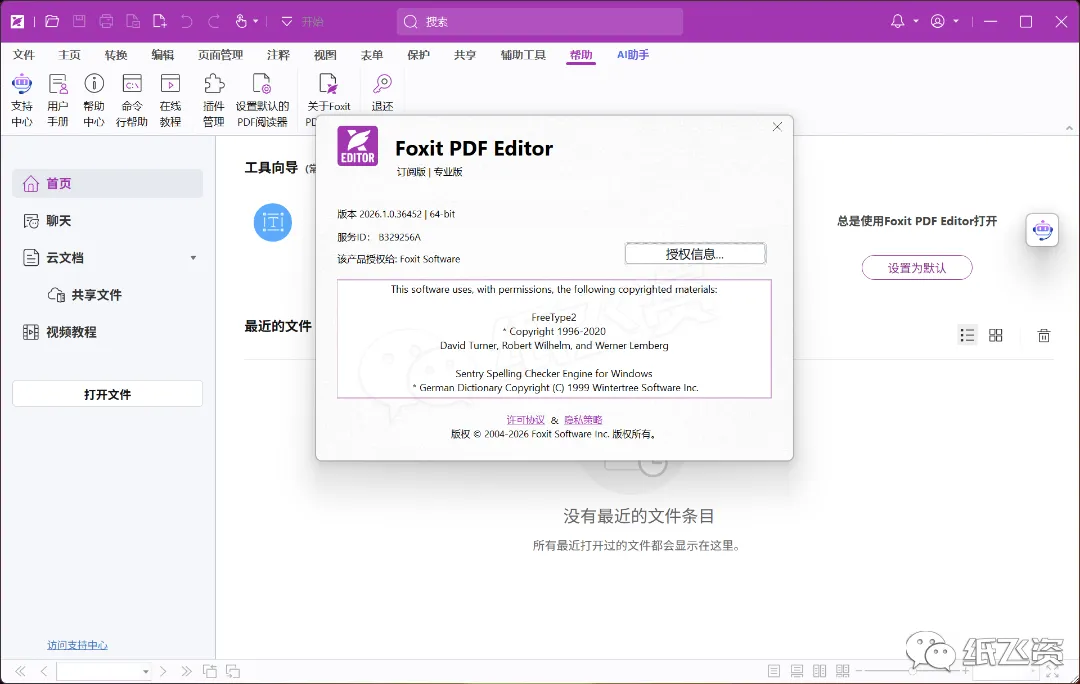Select continuous page view icon in status bar
The height and width of the screenshot is (684, 1080).
[797, 671]
